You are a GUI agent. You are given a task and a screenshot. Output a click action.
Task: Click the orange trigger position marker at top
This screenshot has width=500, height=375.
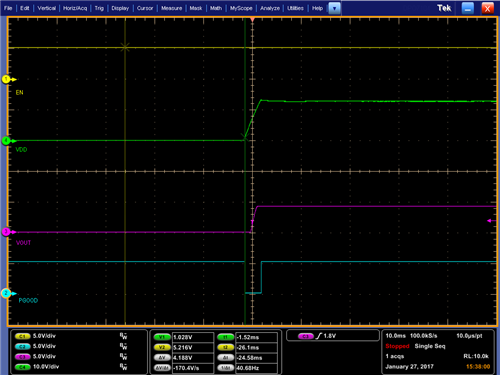(x=252, y=20)
